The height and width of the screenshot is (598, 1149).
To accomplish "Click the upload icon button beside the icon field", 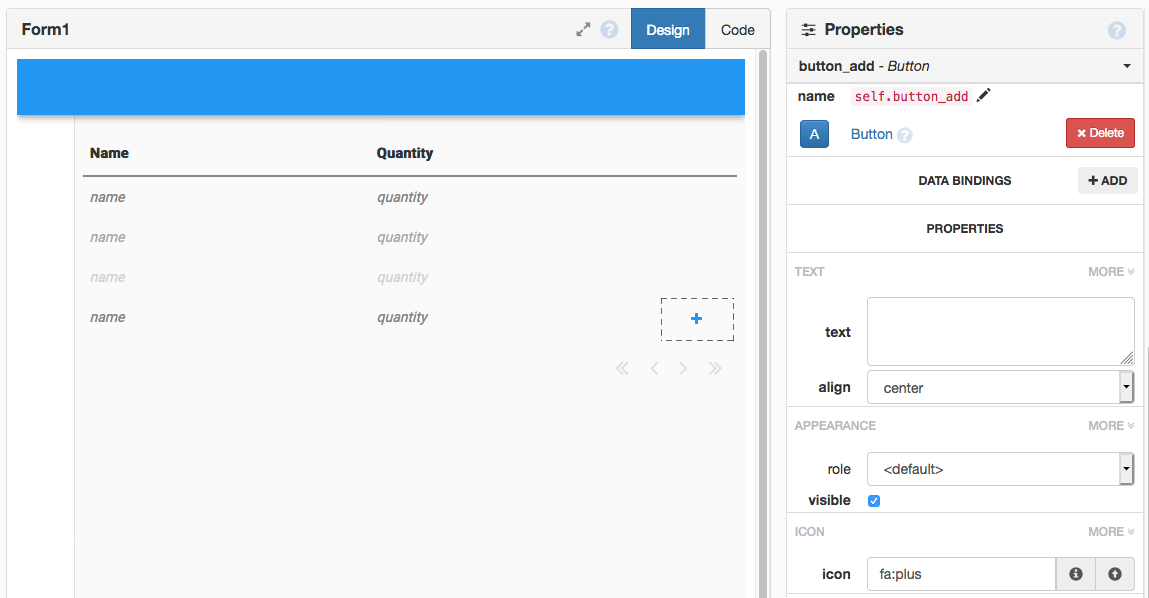I will pyautogui.click(x=1115, y=574).
